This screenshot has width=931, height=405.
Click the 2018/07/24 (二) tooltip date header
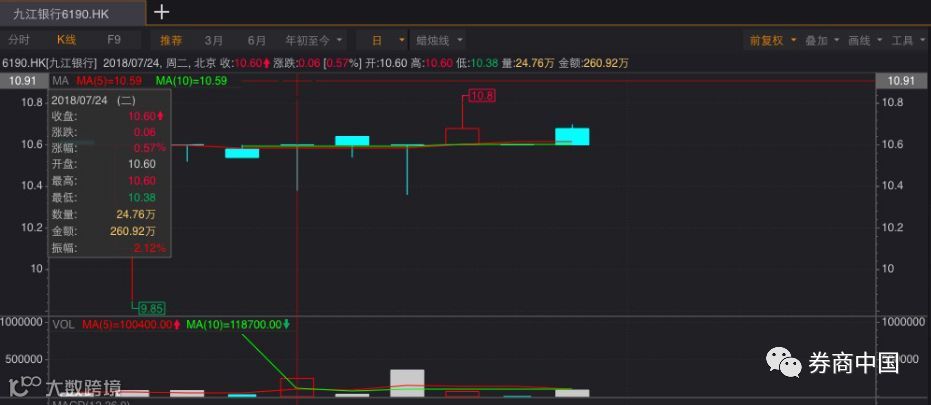click(x=93, y=100)
